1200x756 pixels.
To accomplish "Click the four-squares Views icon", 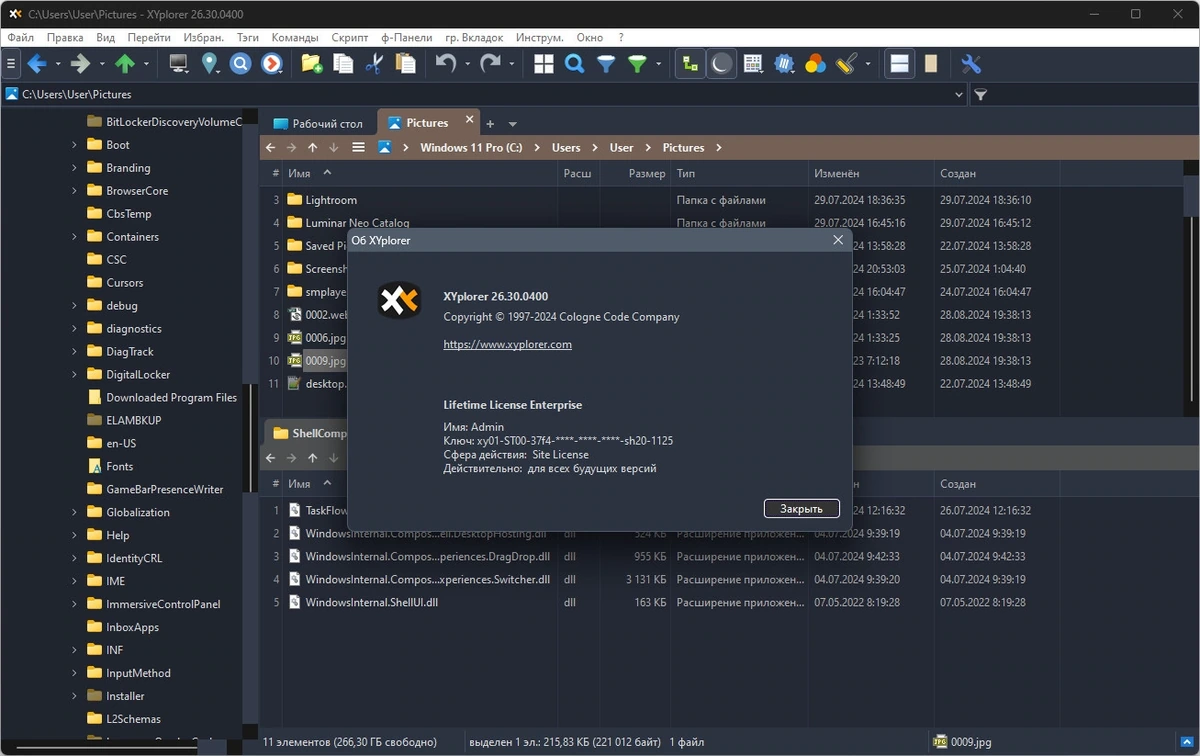I will 544,64.
